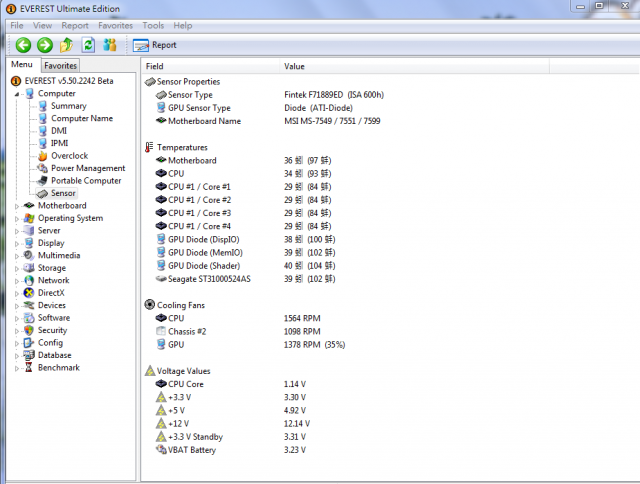Expand the Operating System tree node
The width and height of the screenshot is (640, 484).
[17, 219]
